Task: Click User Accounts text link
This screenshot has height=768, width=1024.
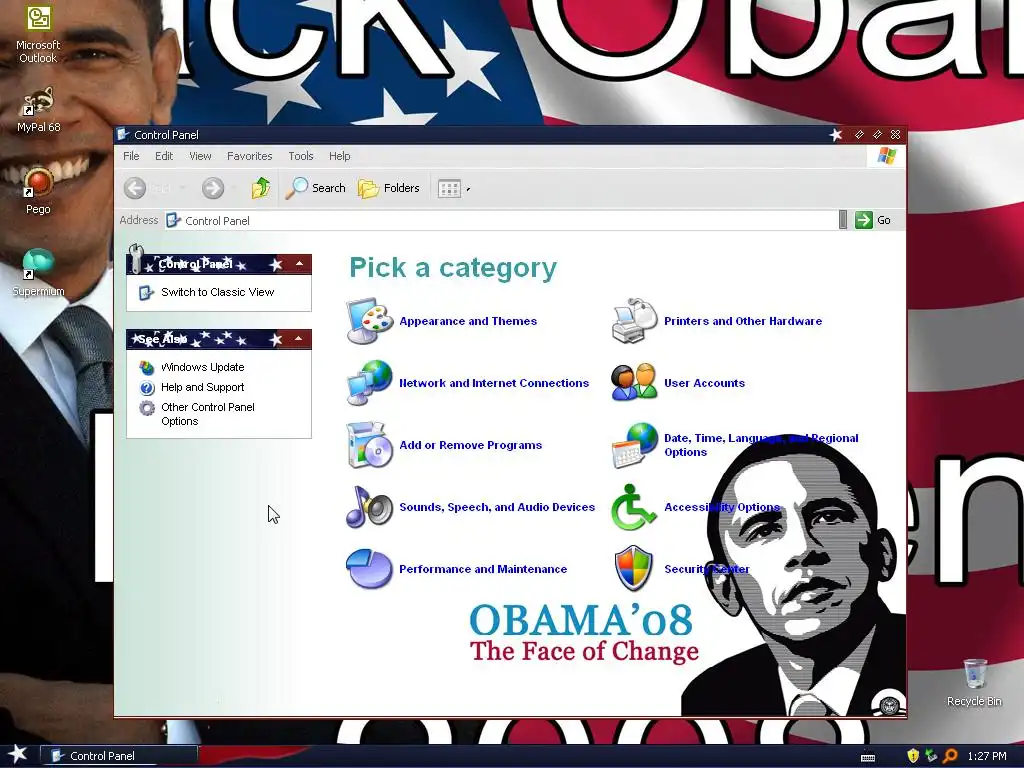Action: (705, 383)
